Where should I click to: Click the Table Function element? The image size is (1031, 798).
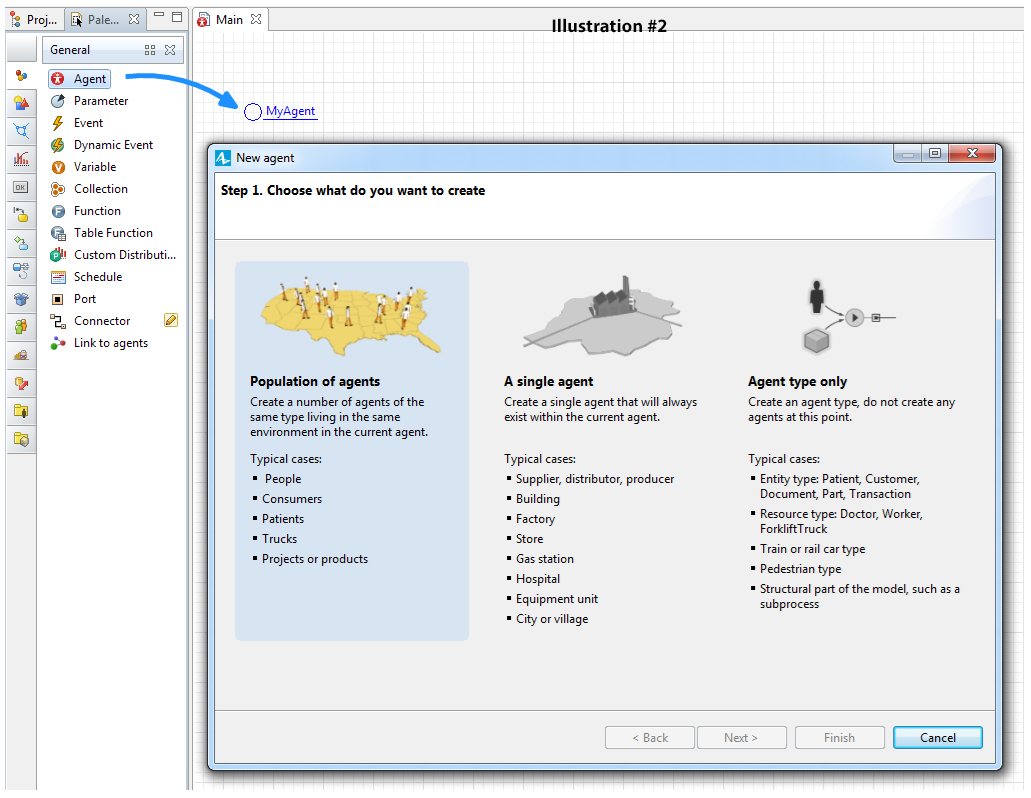112,233
